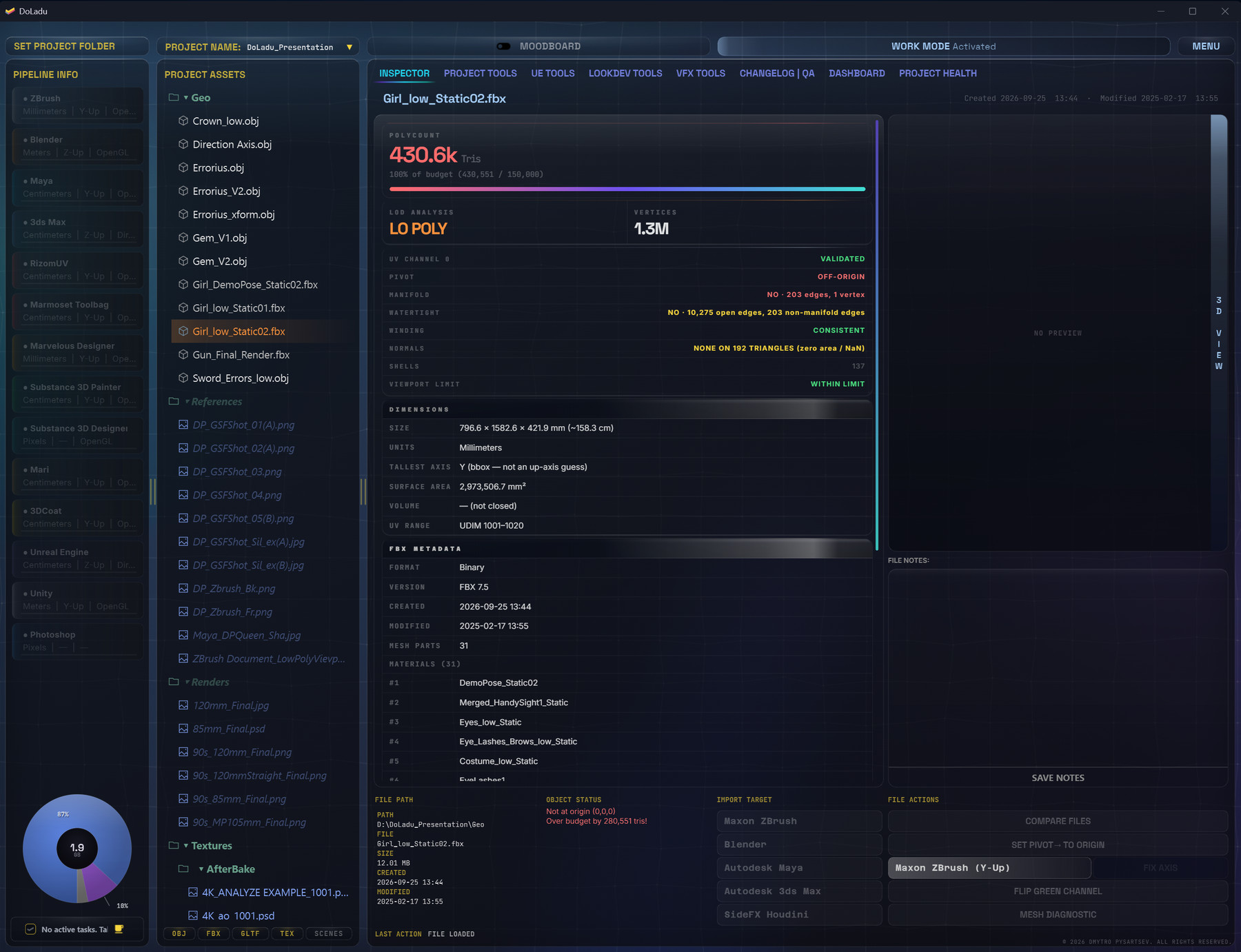Click the mesh icon for Sword_Errors_low.obj
Viewport: 1241px width, 952px height.
[x=183, y=378]
